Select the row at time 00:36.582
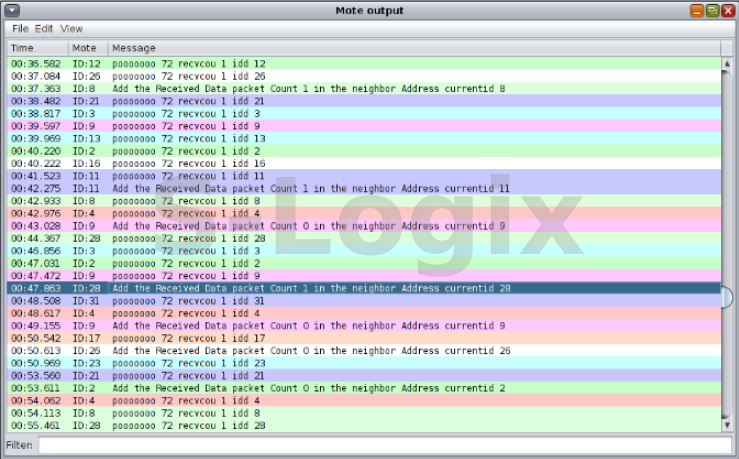The height and width of the screenshot is (459, 739). coord(364,64)
